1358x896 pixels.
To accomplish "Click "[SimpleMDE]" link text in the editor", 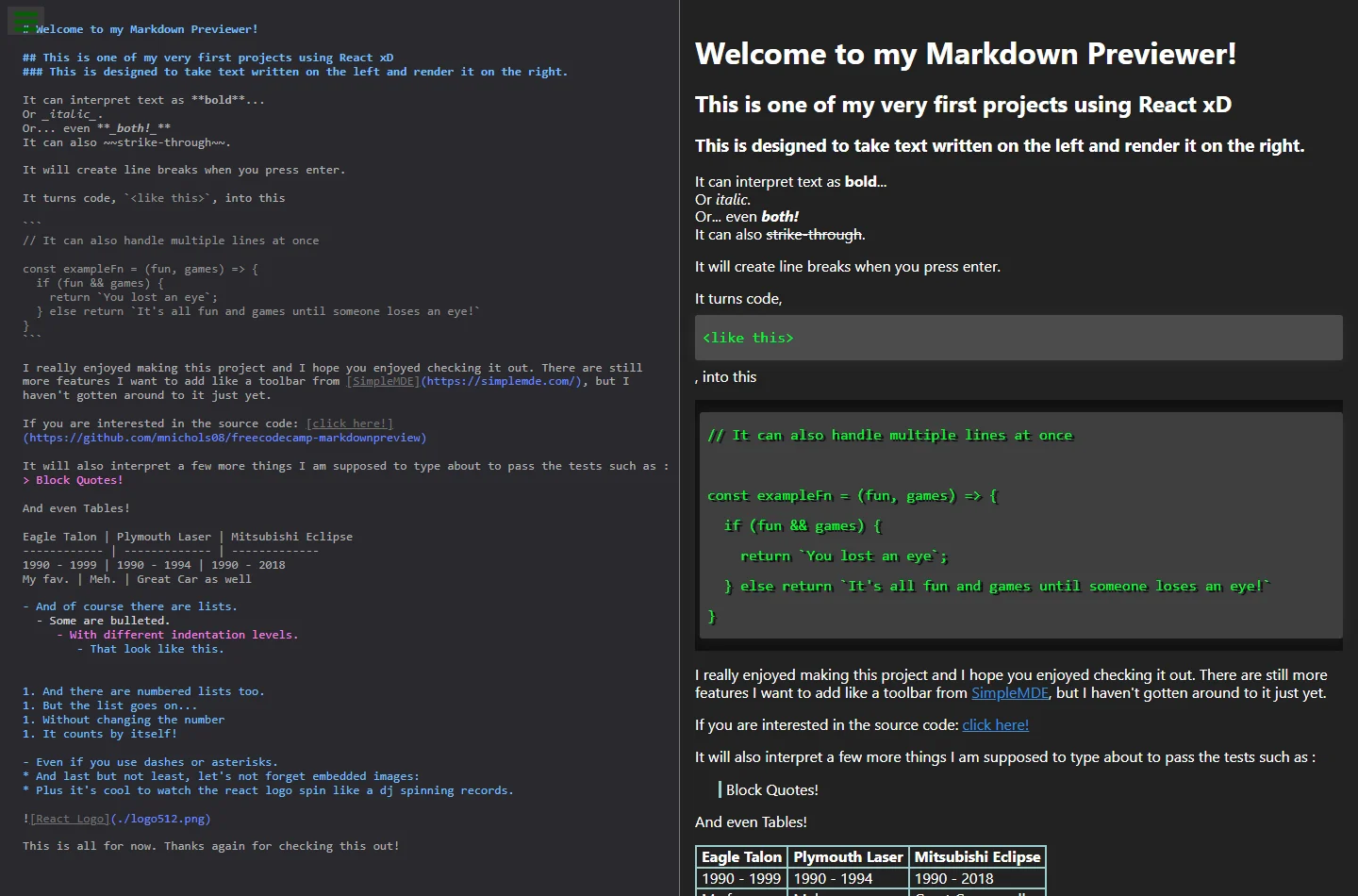I will coord(383,382).
